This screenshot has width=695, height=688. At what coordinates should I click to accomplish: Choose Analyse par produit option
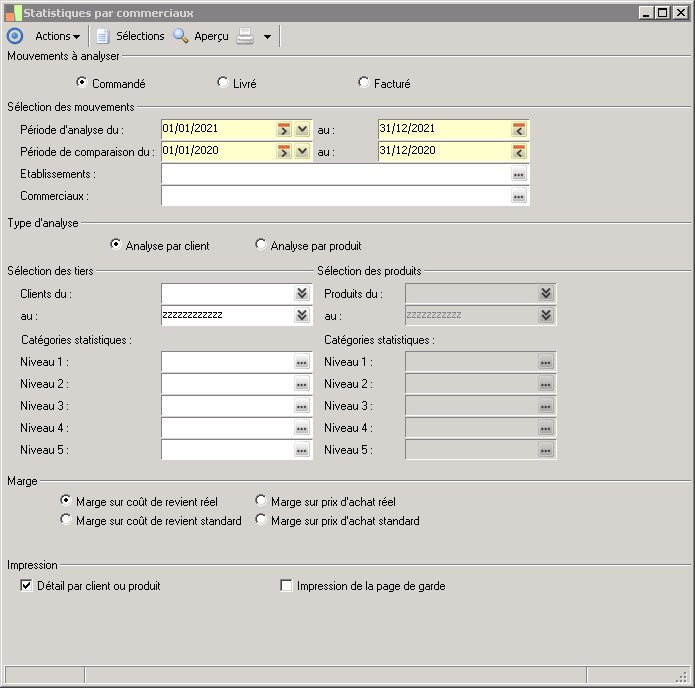coord(261,245)
